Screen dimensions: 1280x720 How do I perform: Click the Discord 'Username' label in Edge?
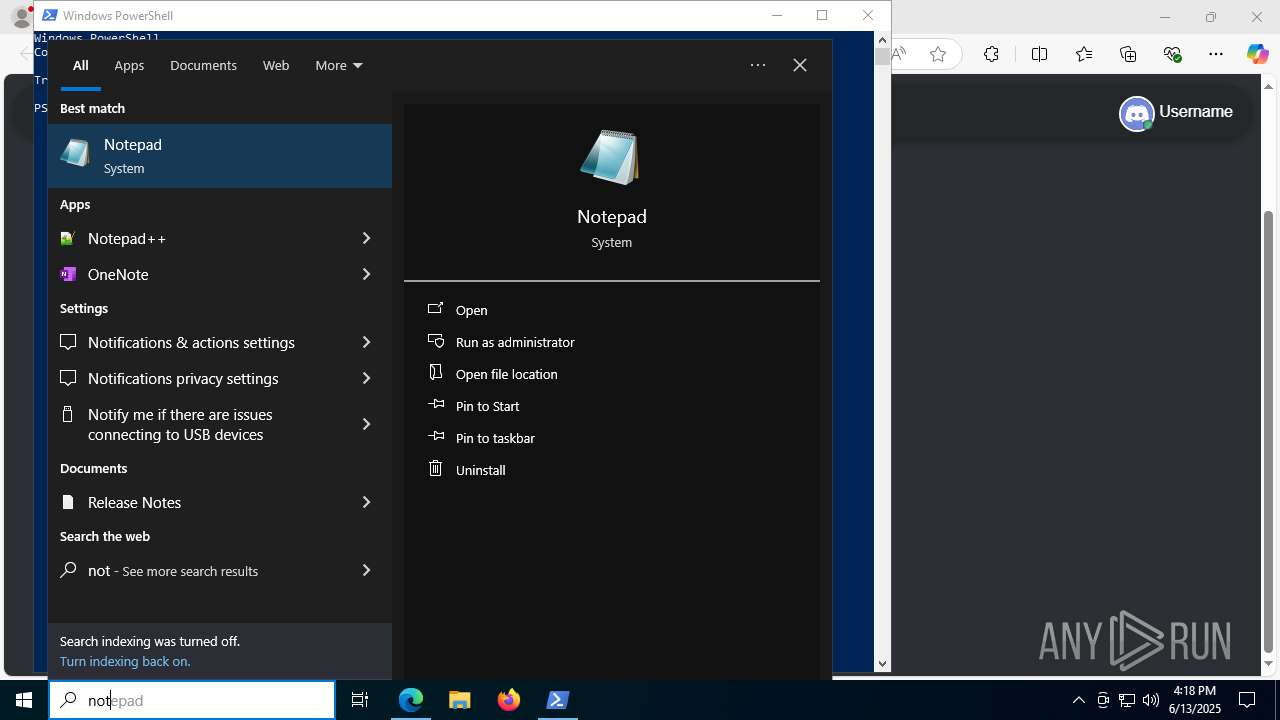(x=1196, y=112)
